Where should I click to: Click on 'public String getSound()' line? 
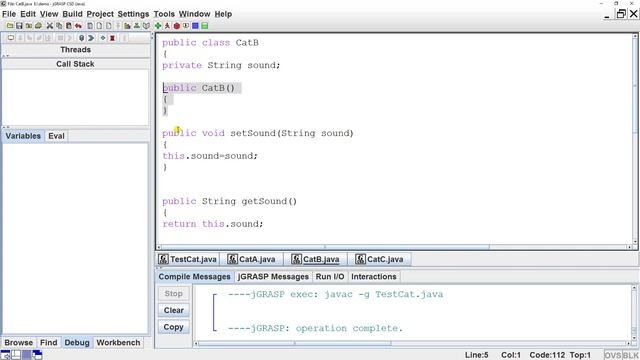[x=229, y=201]
